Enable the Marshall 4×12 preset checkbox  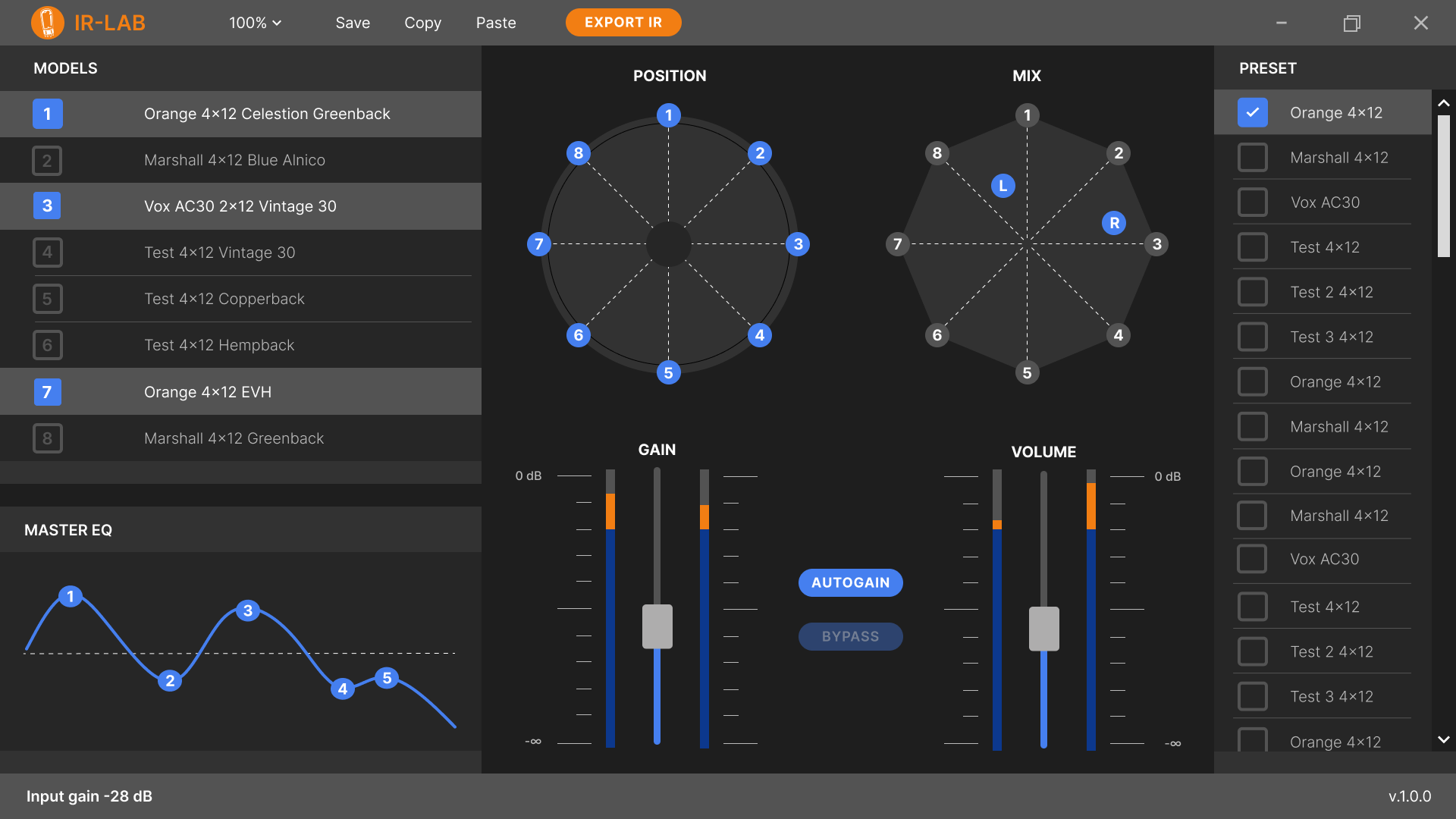(1254, 157)
